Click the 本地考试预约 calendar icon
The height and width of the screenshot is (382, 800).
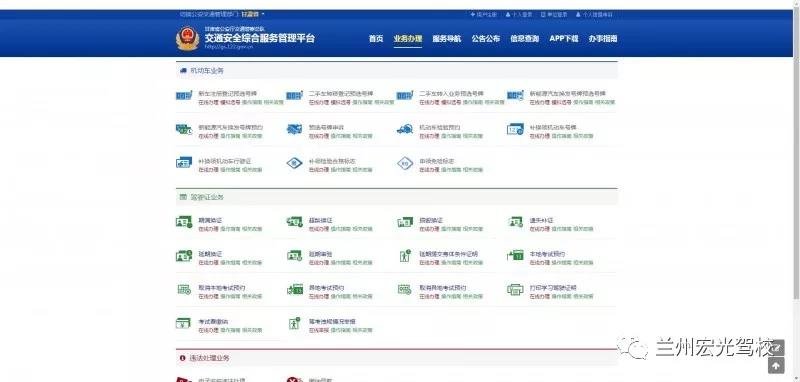[515, 256]
